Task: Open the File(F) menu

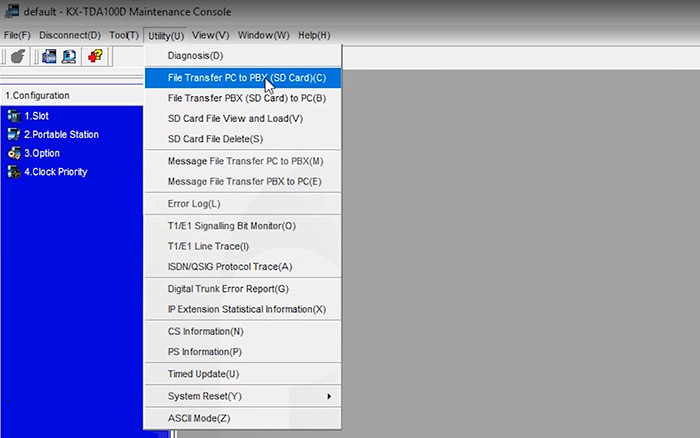Action: 17,35
